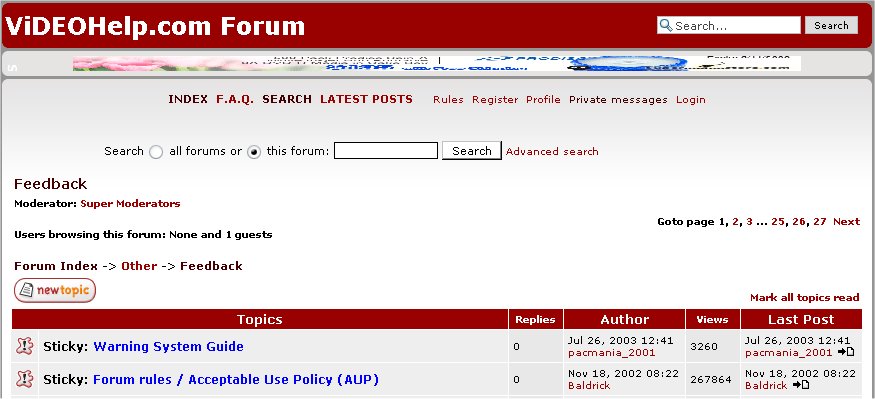Go to last post icon by pacmania_2001
Screen dimensions: 875x399
tap(846, 352)
